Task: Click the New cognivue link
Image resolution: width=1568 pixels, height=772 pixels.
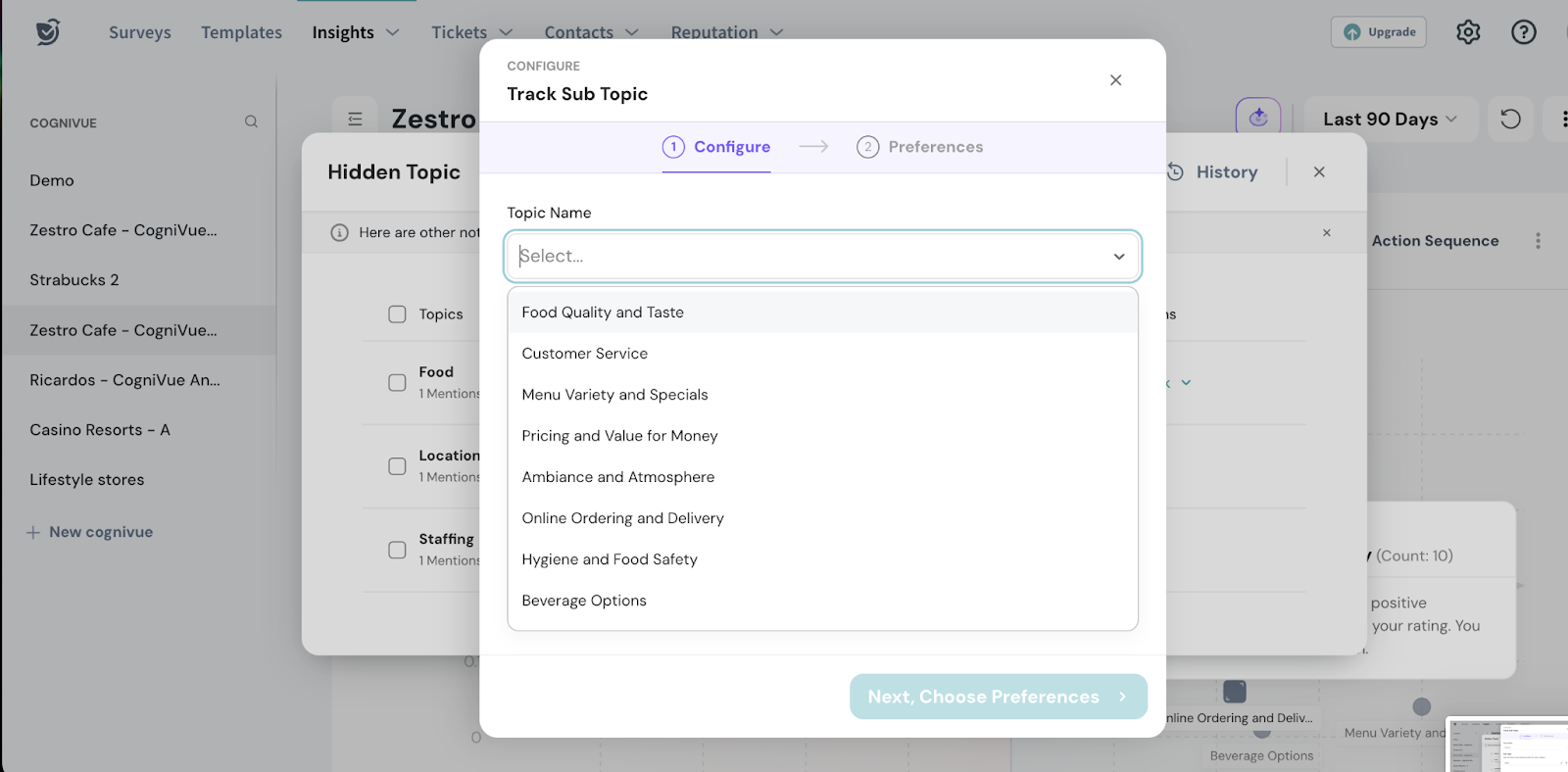Action: [101, 532]
